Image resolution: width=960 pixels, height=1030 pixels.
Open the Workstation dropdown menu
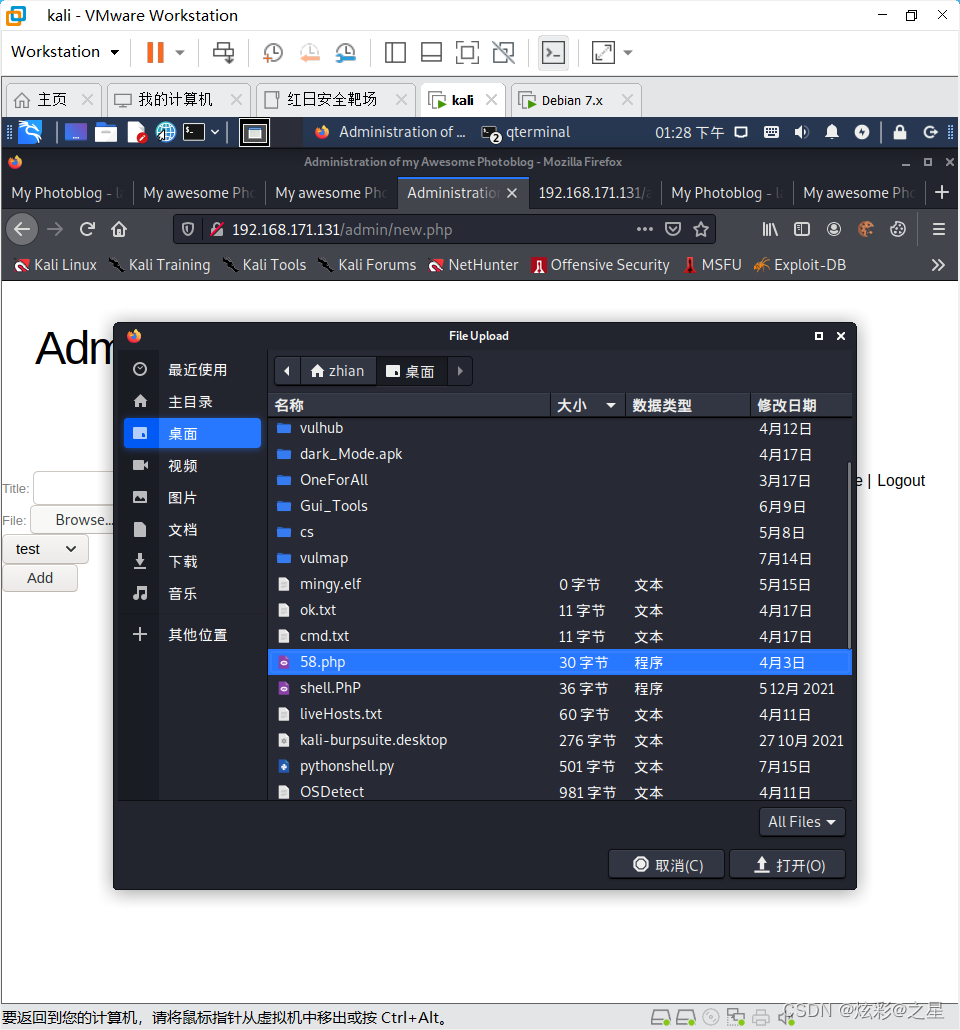pos(65,52)
